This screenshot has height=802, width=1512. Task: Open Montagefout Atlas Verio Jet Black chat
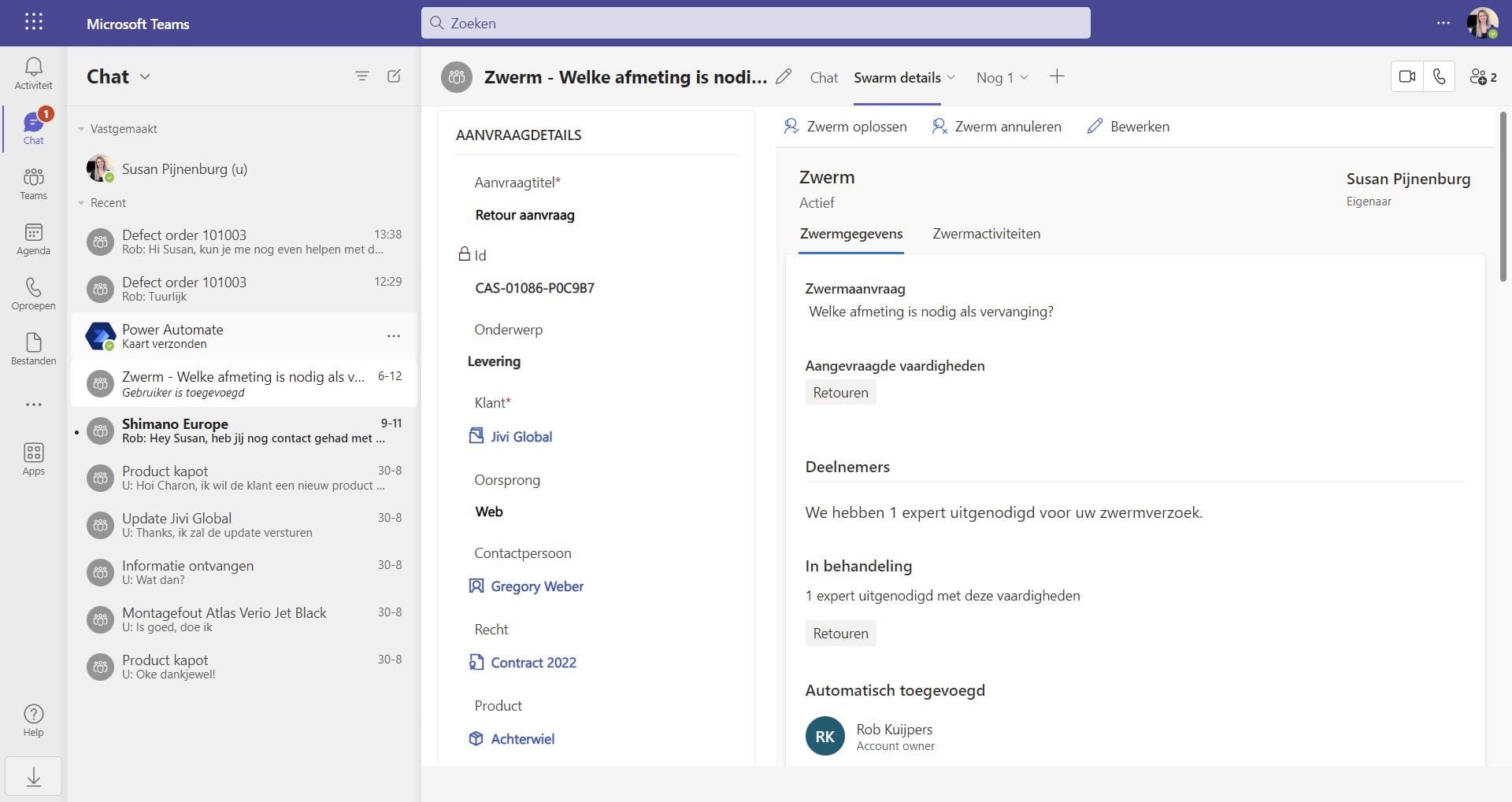[x=244, y=619]
